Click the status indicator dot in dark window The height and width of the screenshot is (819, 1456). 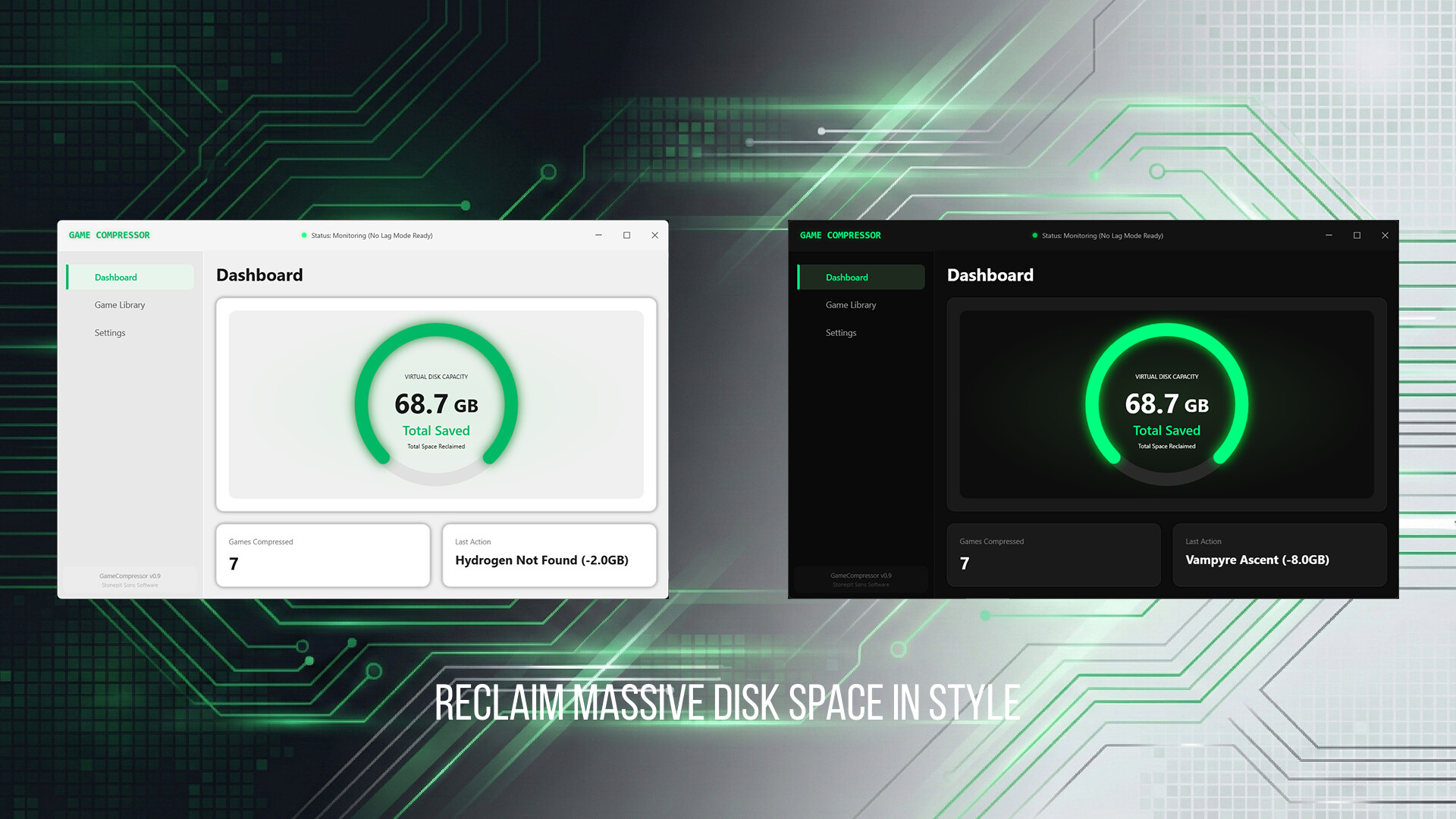pos(1034,235)
